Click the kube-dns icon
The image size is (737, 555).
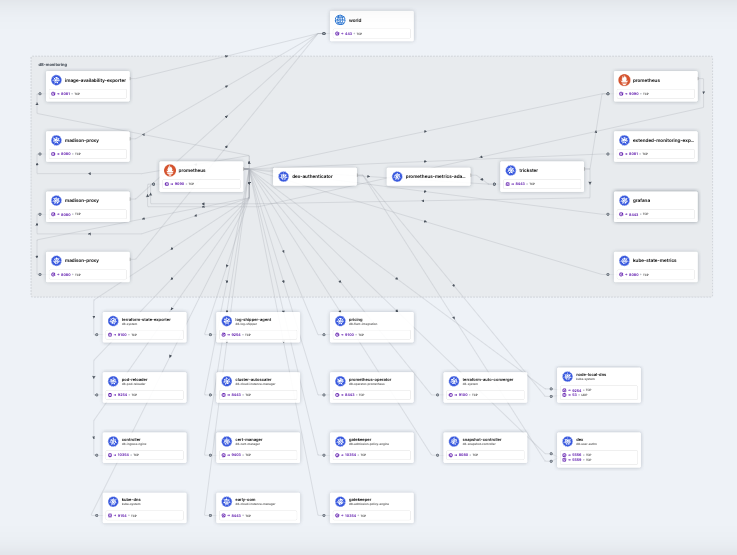tap(113, 501)
